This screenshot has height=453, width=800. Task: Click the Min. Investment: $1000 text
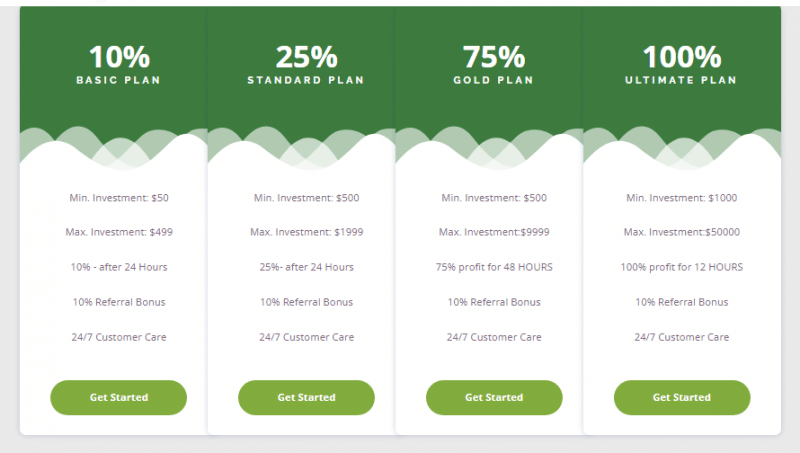pos(682,198)
